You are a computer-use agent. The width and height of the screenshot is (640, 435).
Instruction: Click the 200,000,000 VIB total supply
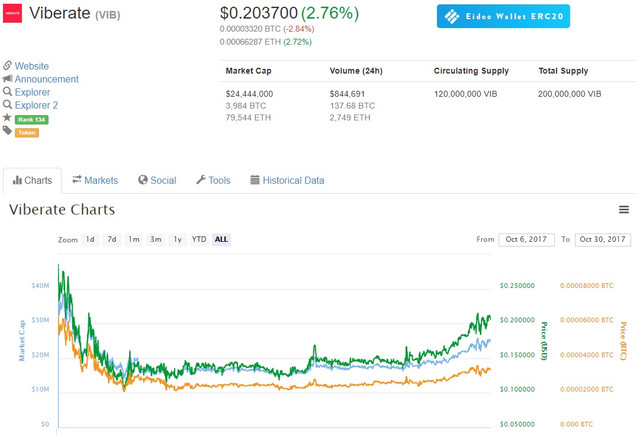pyautogui.click(x=569, y=94)
